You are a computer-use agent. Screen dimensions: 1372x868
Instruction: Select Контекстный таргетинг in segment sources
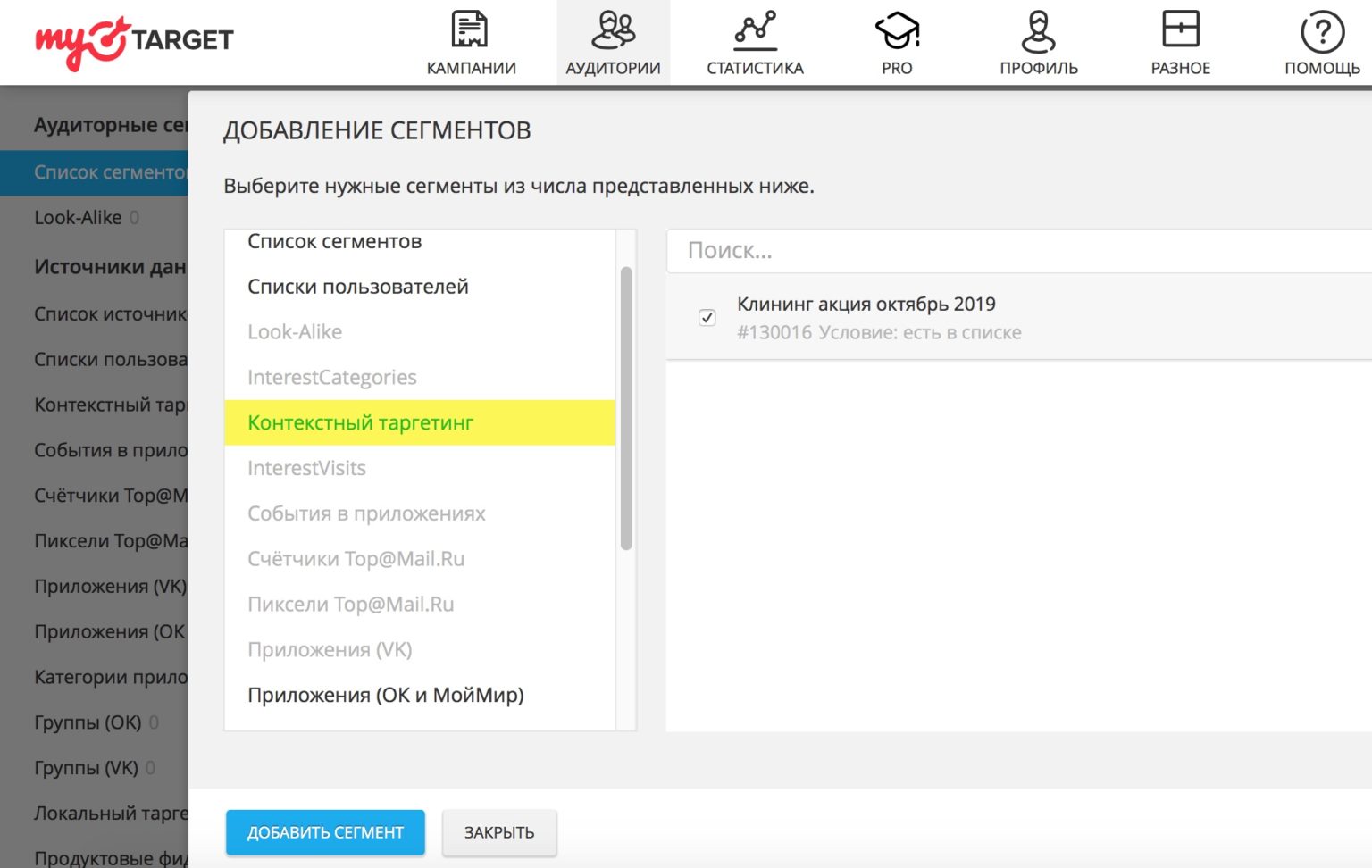pyautogui.click(x=360, y=422)
